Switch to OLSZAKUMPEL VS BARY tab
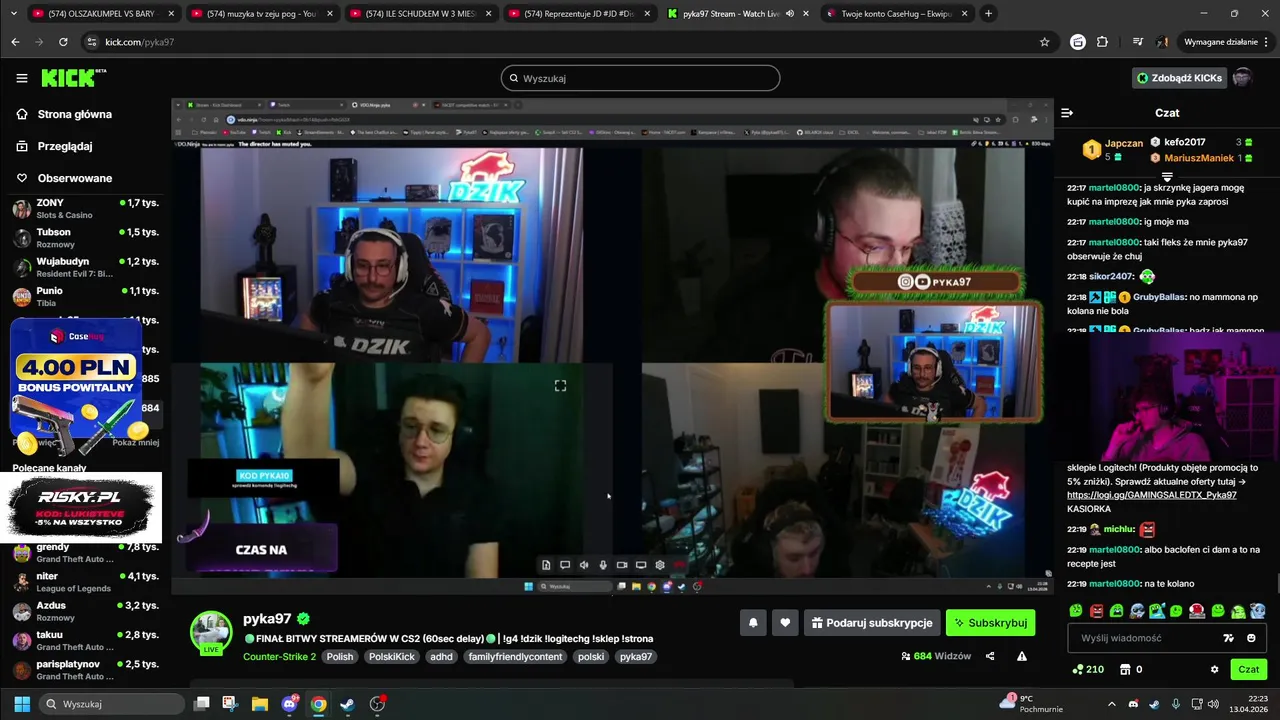 coord(104,14)
